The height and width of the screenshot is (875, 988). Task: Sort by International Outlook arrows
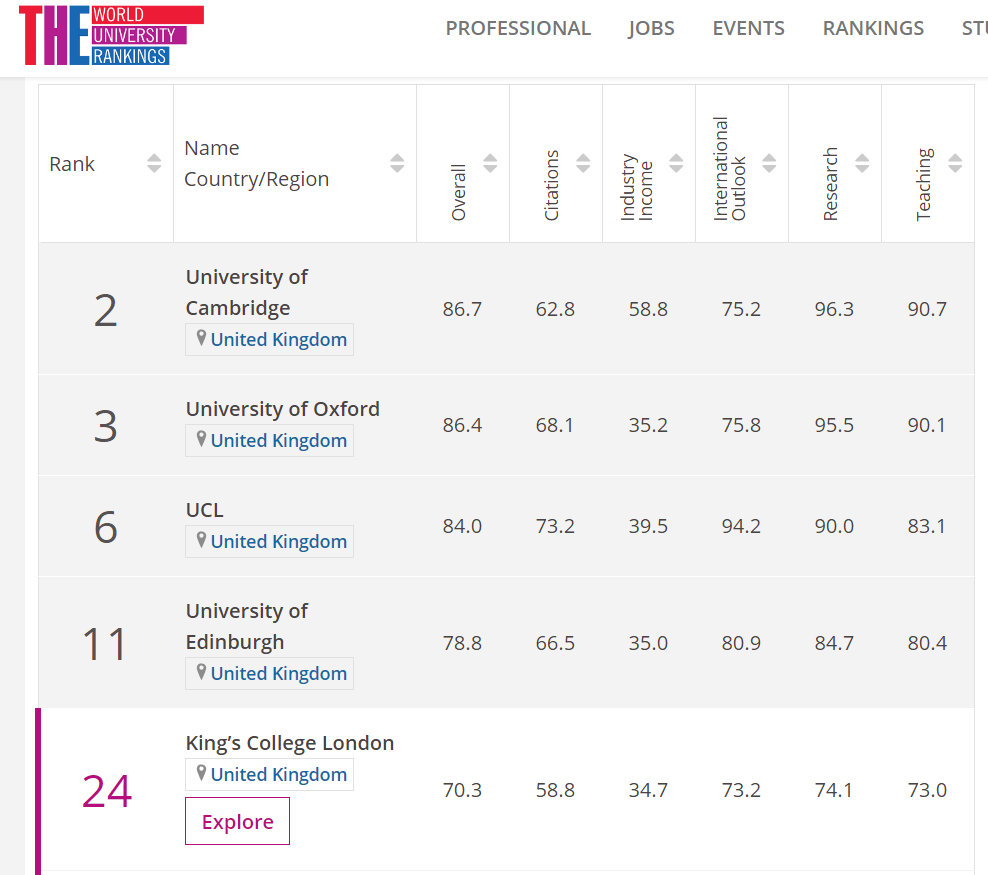click(769, 163)
